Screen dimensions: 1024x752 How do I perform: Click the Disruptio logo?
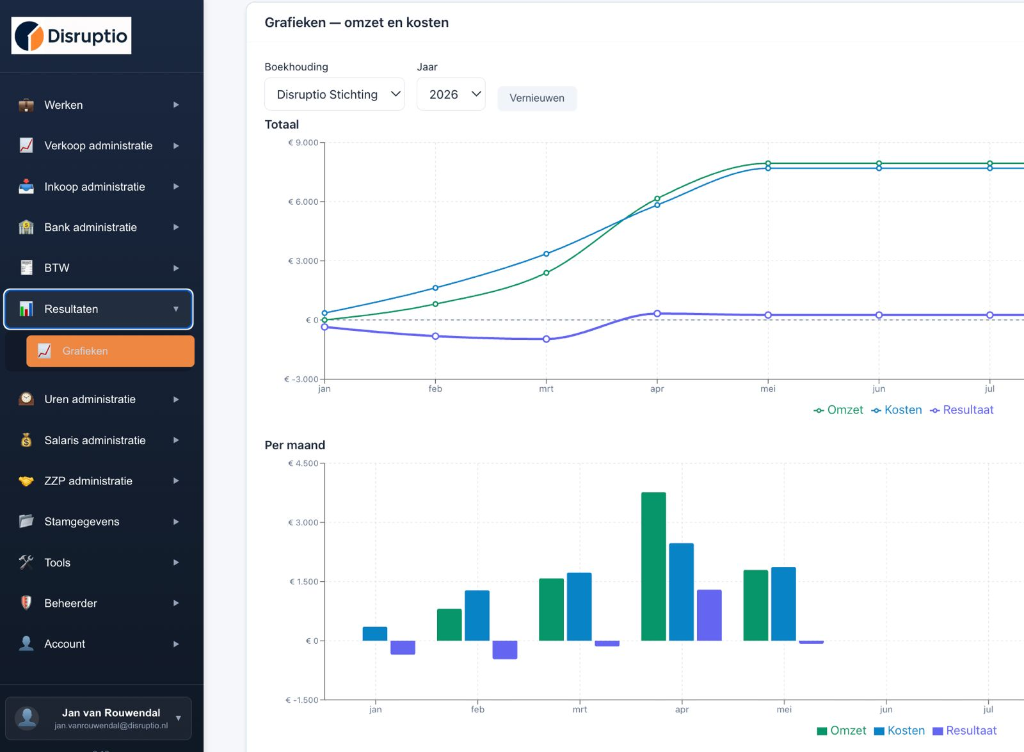71,35
